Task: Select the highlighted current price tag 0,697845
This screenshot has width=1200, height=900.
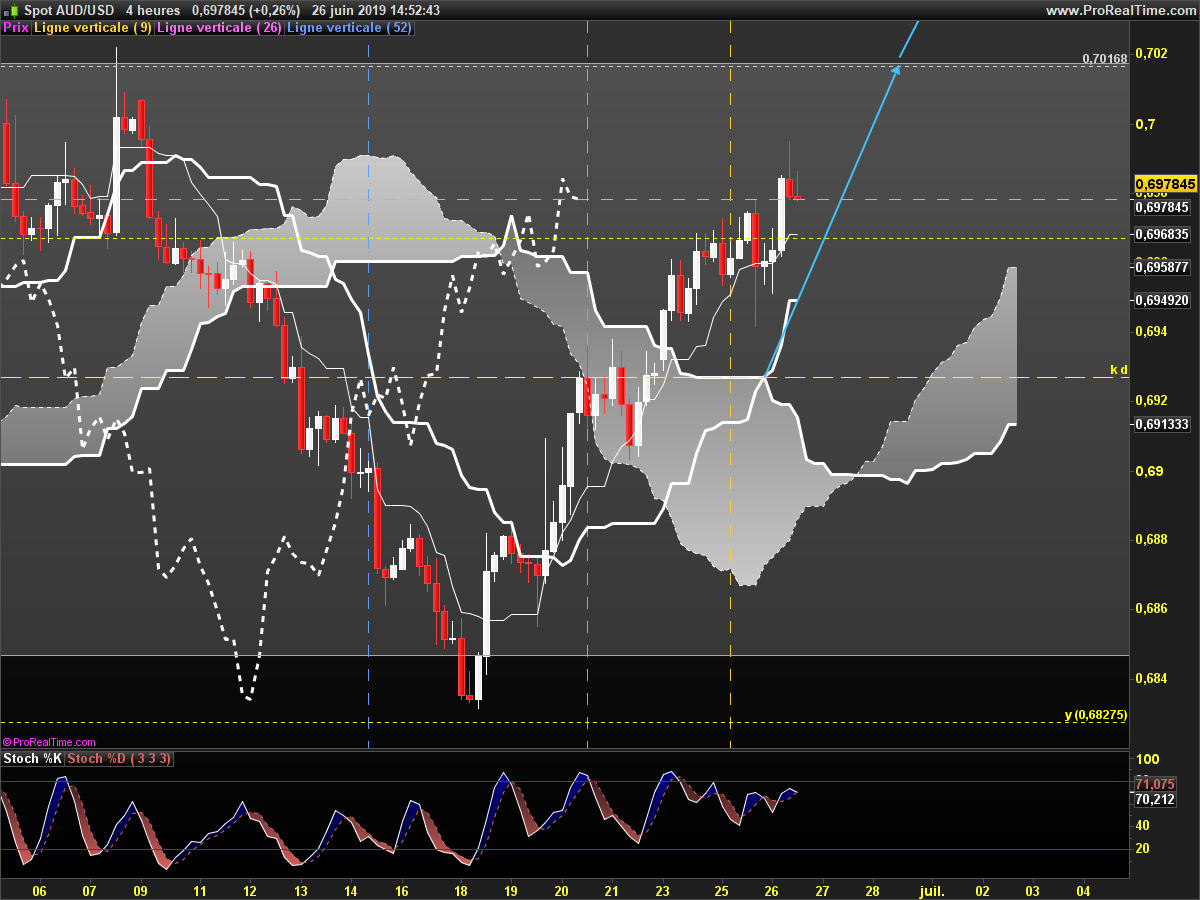Action: click(x=1165, y=185)
